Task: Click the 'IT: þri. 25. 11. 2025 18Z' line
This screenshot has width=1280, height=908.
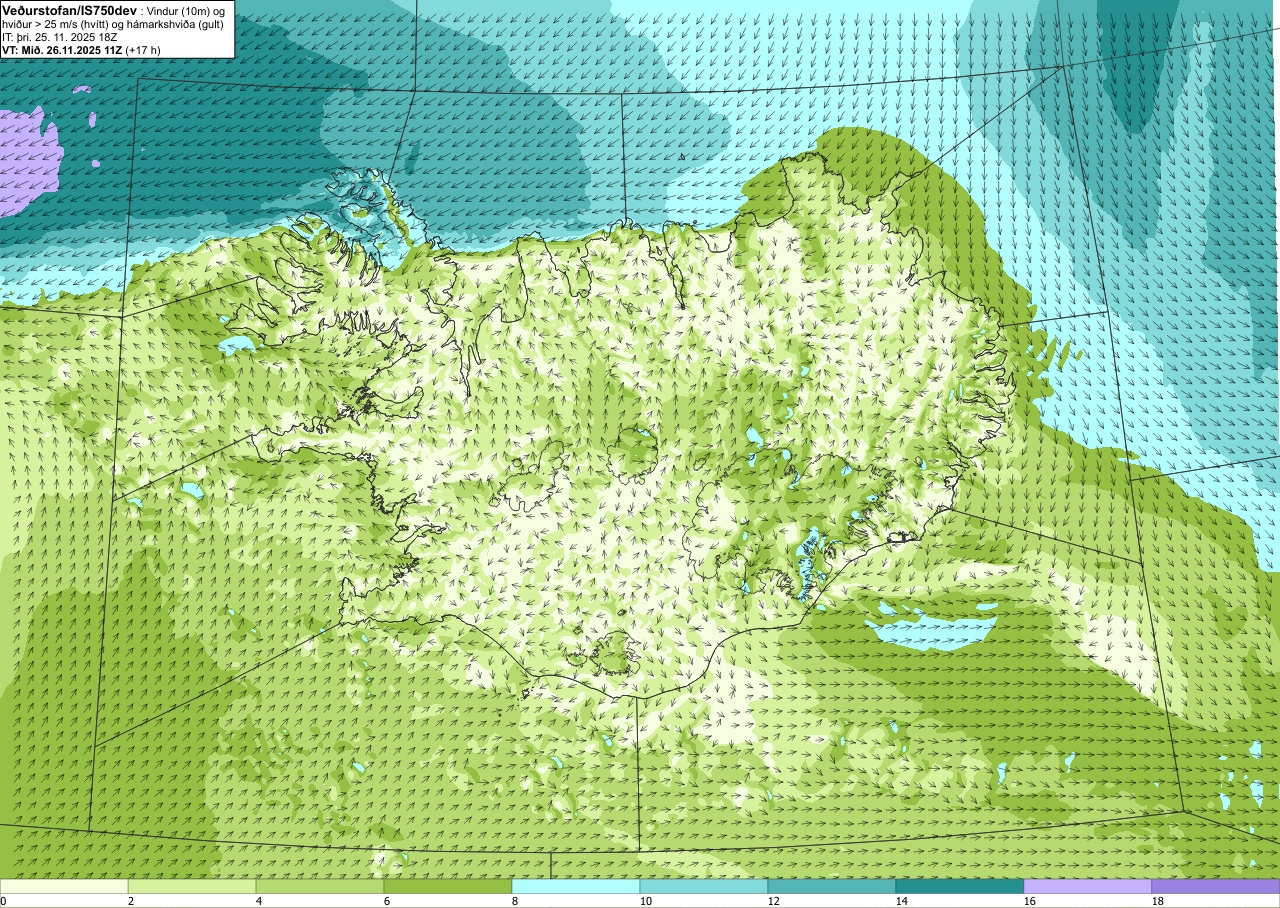Action: [62, 36]
